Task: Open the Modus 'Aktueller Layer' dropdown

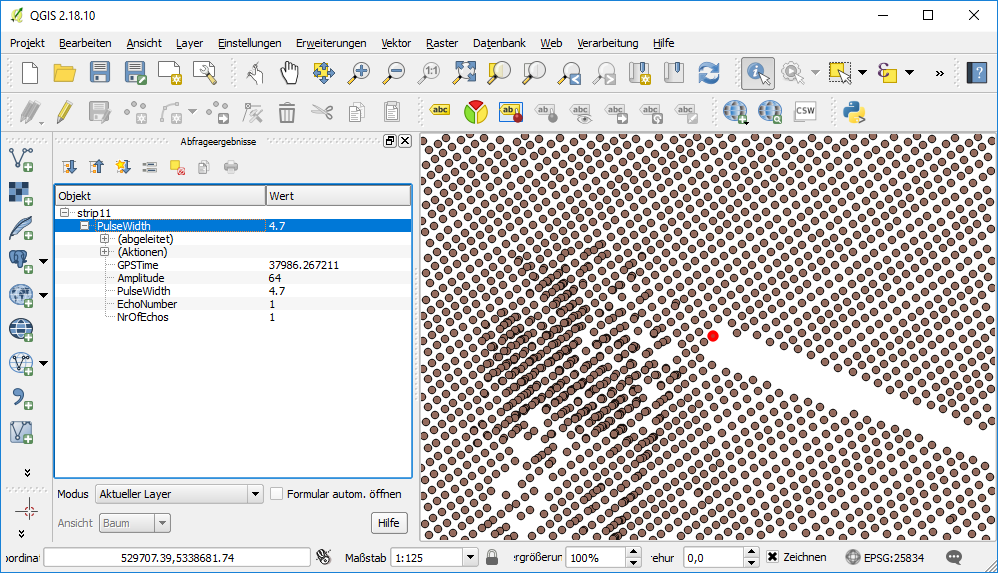Action: pos(178,494)
